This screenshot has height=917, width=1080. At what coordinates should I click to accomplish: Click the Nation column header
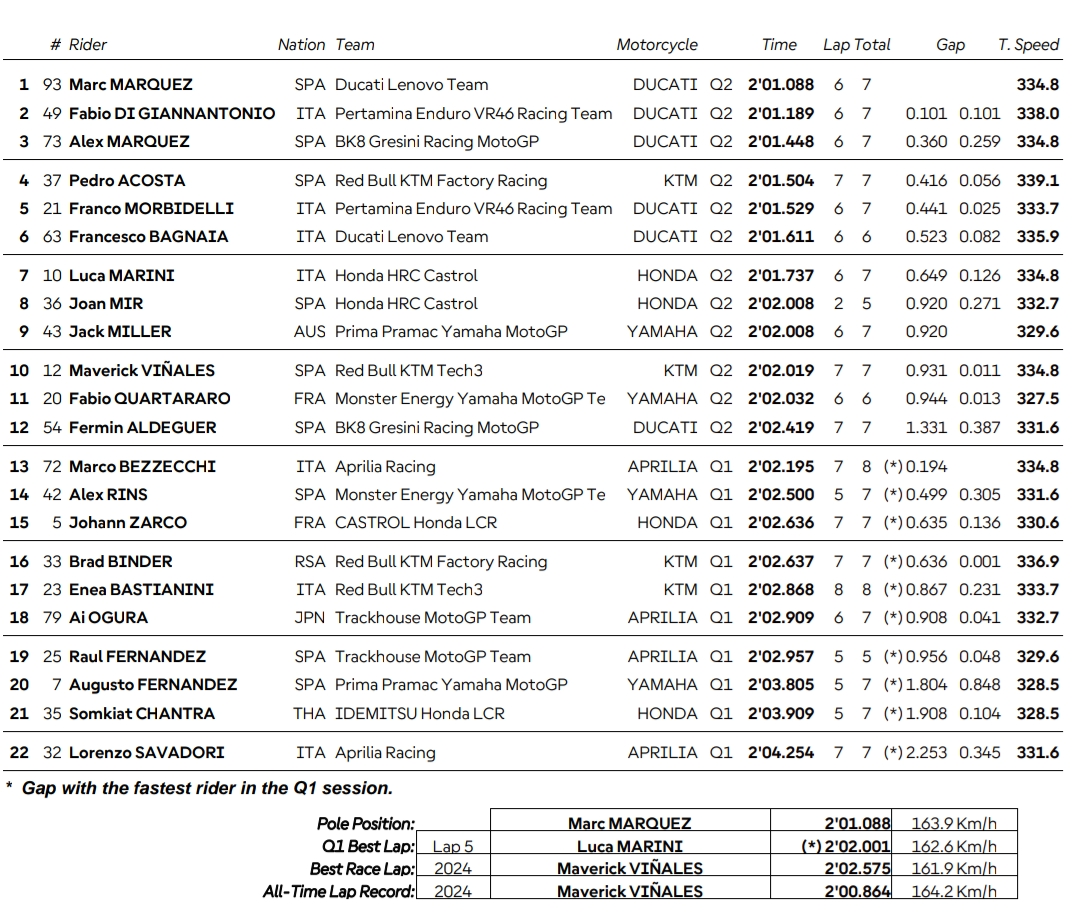point(301,45)
